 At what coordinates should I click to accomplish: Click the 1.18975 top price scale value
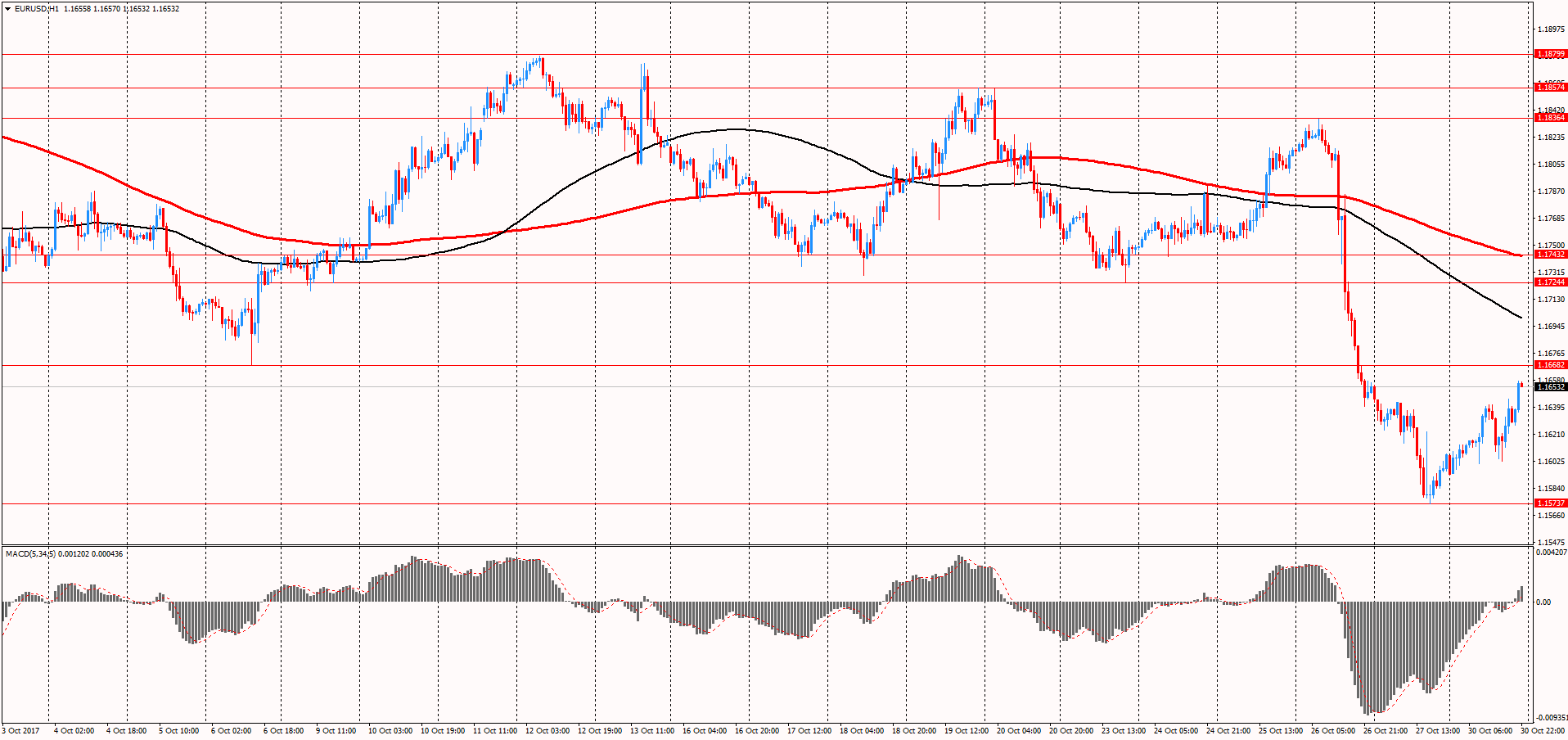point(1550,29)
